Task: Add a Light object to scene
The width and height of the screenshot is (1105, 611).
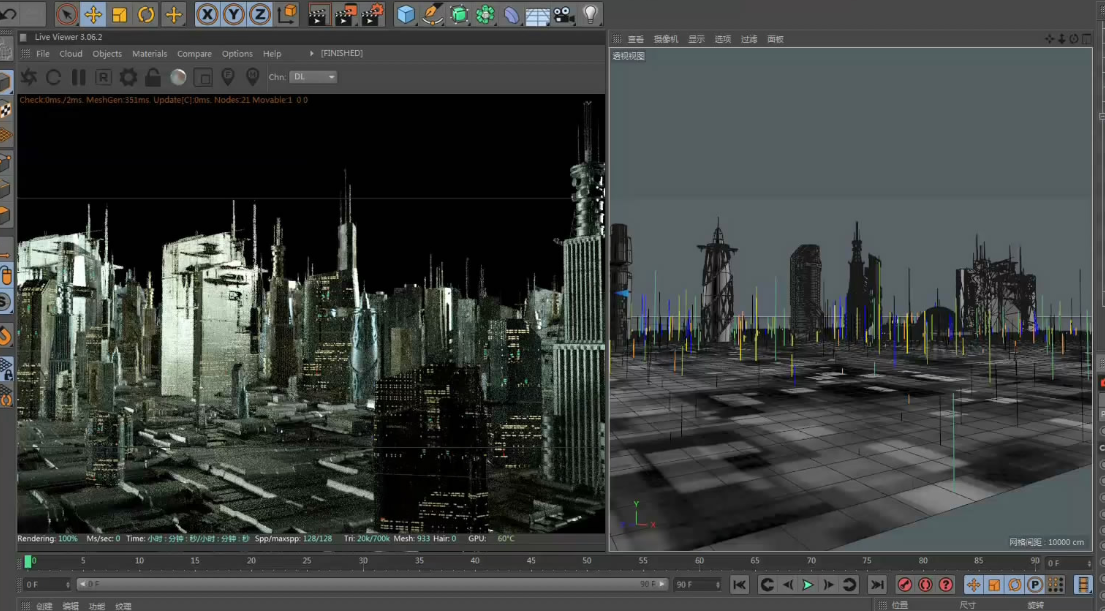Action: coord(590,14)
